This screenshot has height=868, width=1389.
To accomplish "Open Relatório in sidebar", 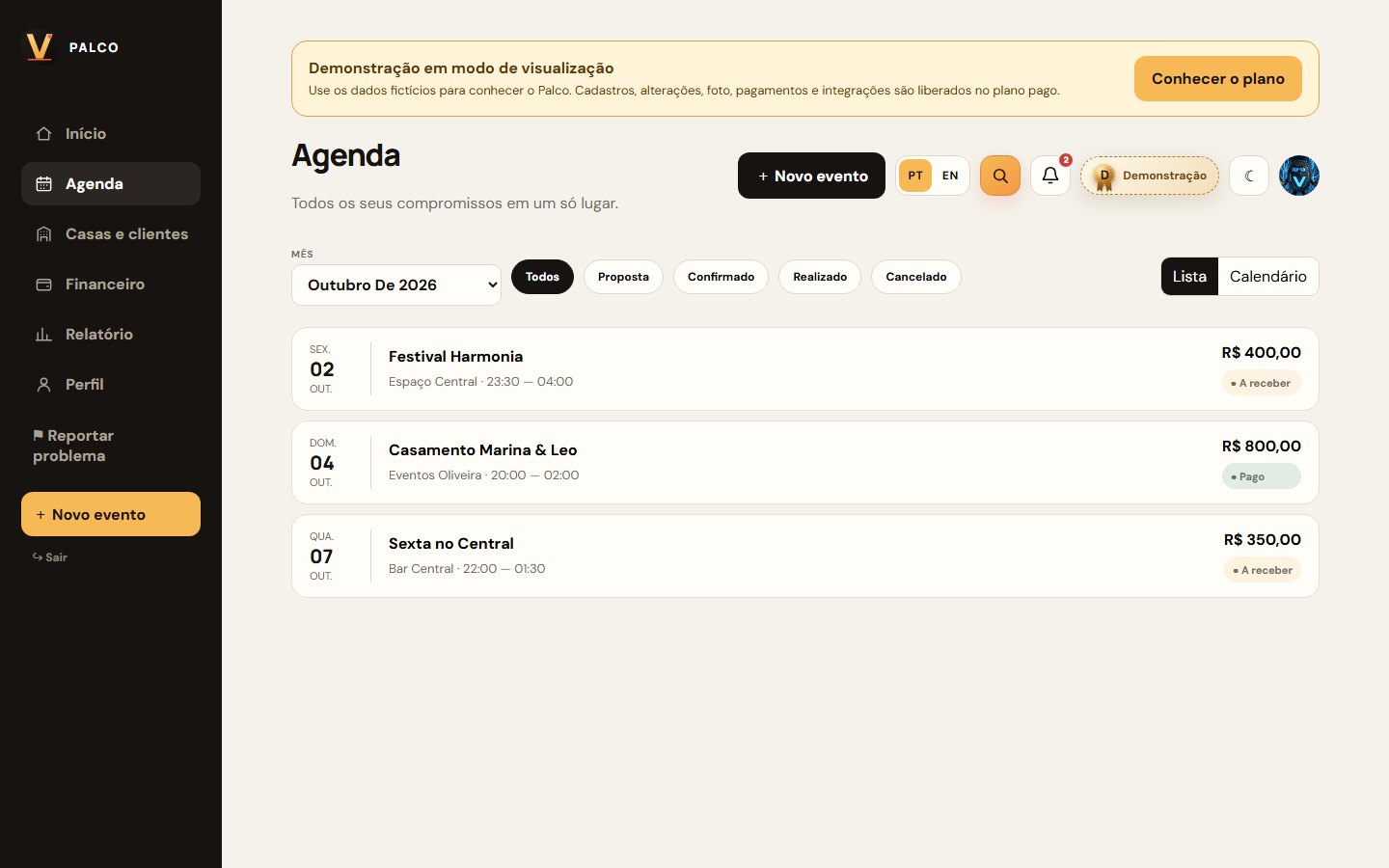I will 111,335.
